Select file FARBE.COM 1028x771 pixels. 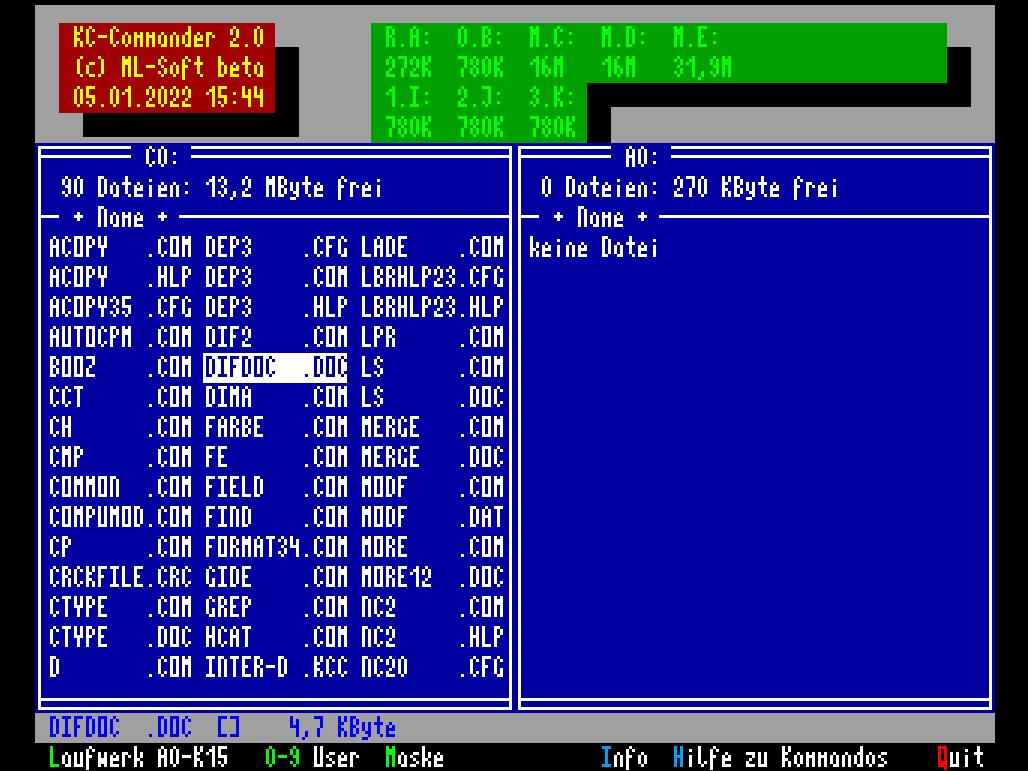[276, 427]
